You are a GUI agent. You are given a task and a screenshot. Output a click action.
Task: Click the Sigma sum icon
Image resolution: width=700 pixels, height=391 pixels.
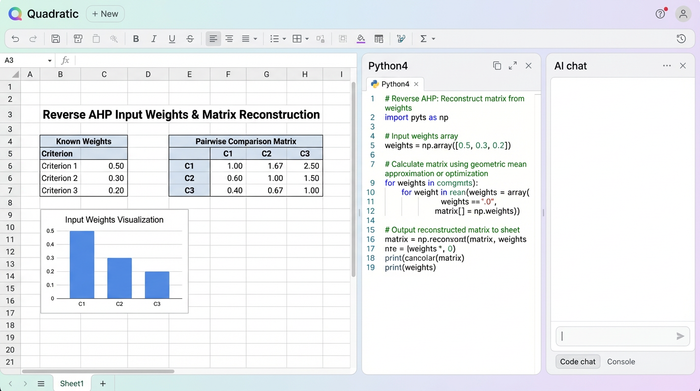click(423, 39)
